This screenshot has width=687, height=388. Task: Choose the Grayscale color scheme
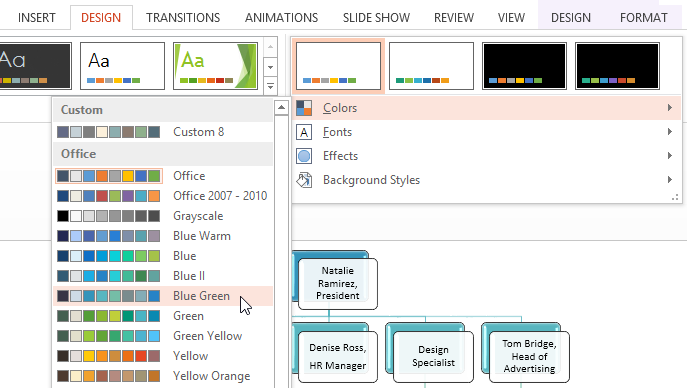click(163, 216)
